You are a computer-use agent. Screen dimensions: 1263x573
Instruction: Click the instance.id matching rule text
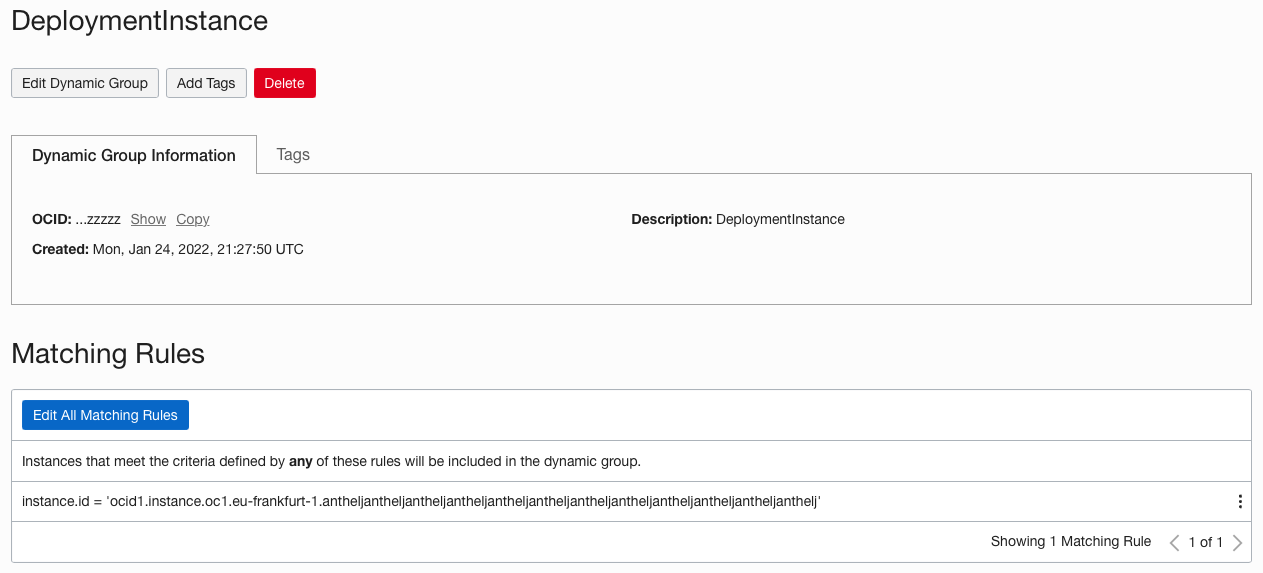click(421, 501)
